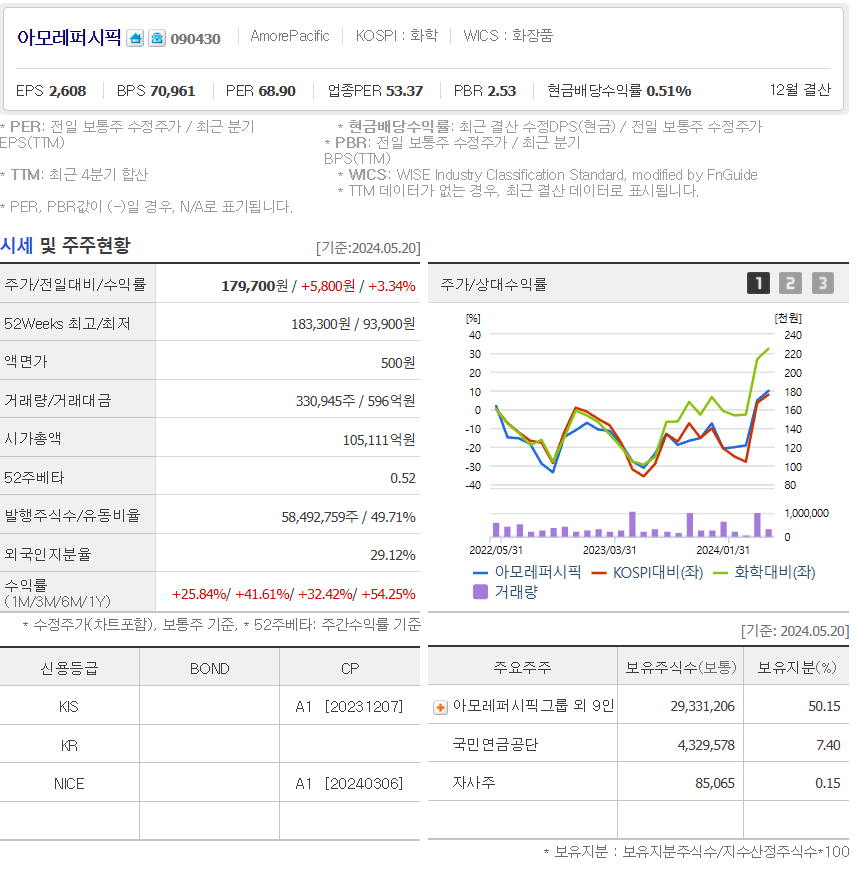
Task: Click the AmorePacific English name
Action: tap(290, 36)
